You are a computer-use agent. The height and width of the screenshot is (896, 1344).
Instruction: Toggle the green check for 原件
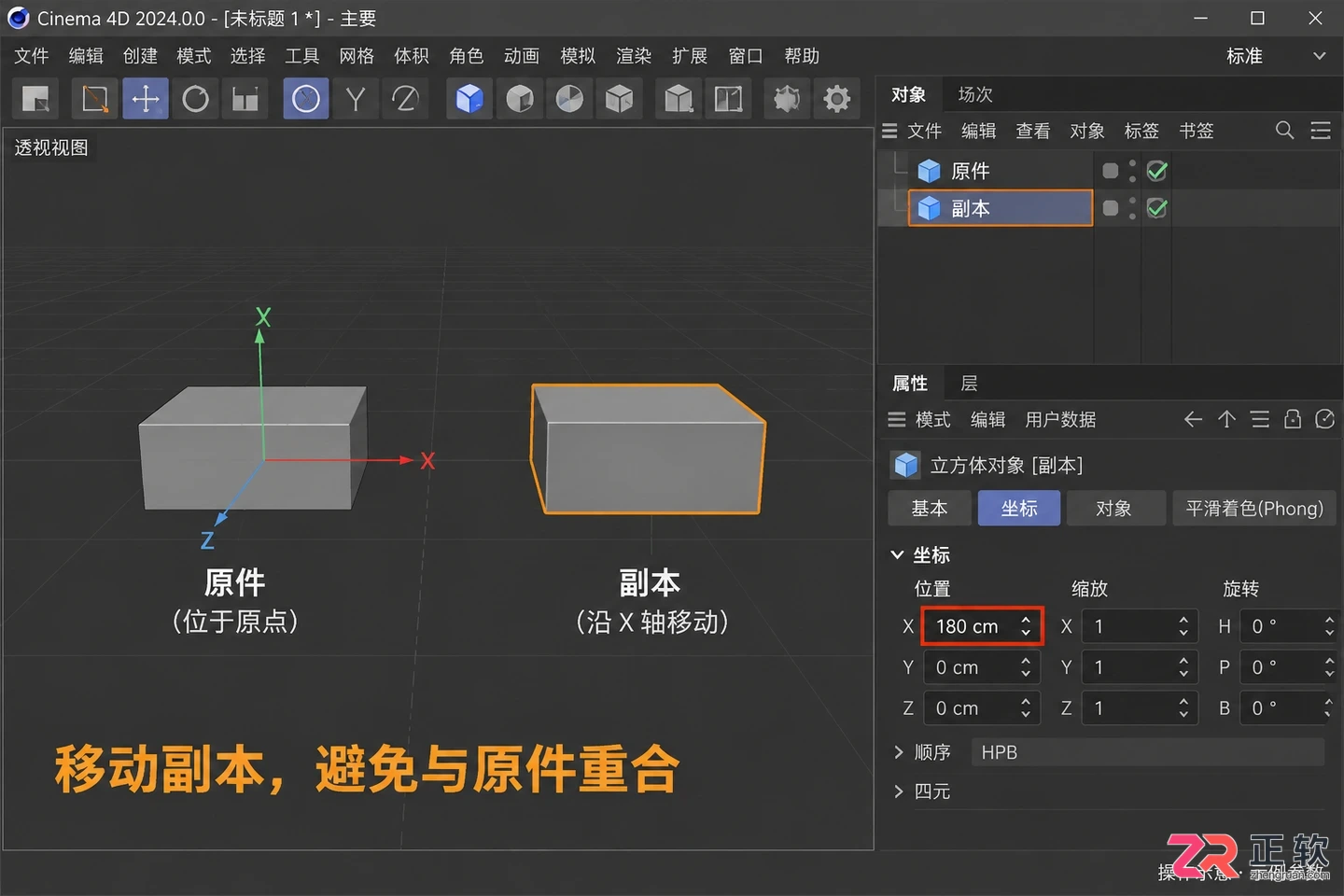tap(1156, 171)
